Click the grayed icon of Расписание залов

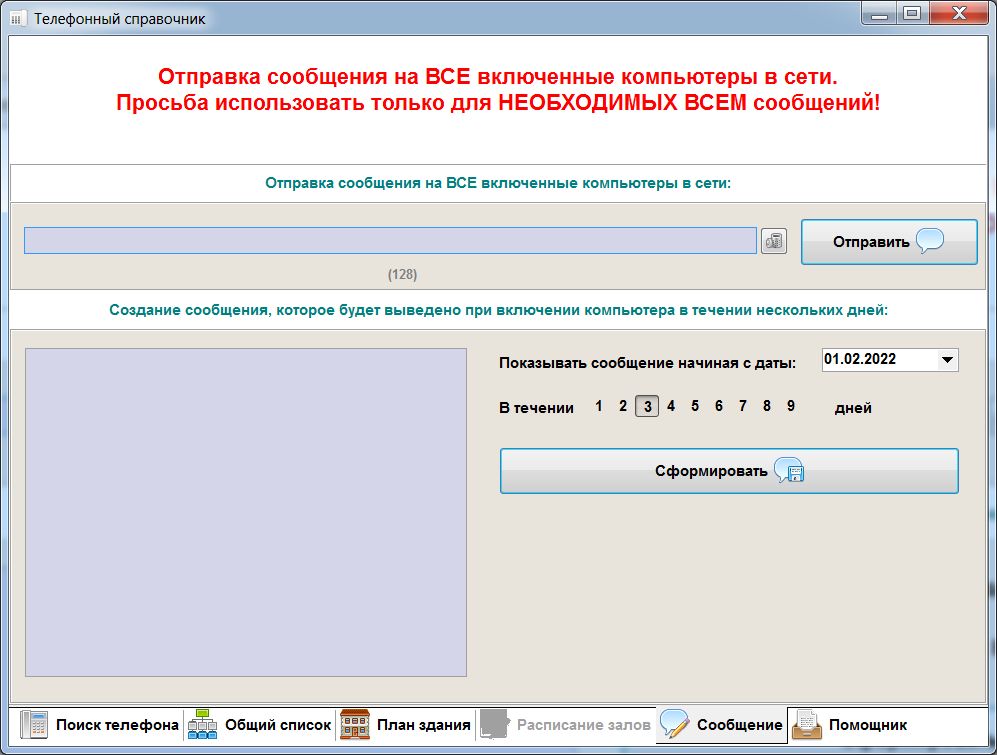click(495, 724)
